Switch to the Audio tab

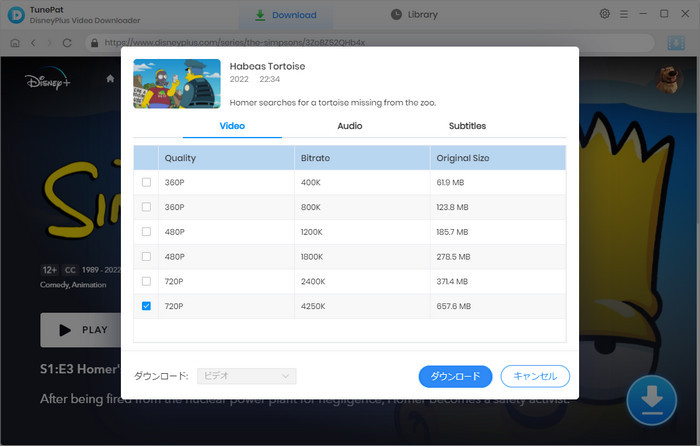[350, 126]
